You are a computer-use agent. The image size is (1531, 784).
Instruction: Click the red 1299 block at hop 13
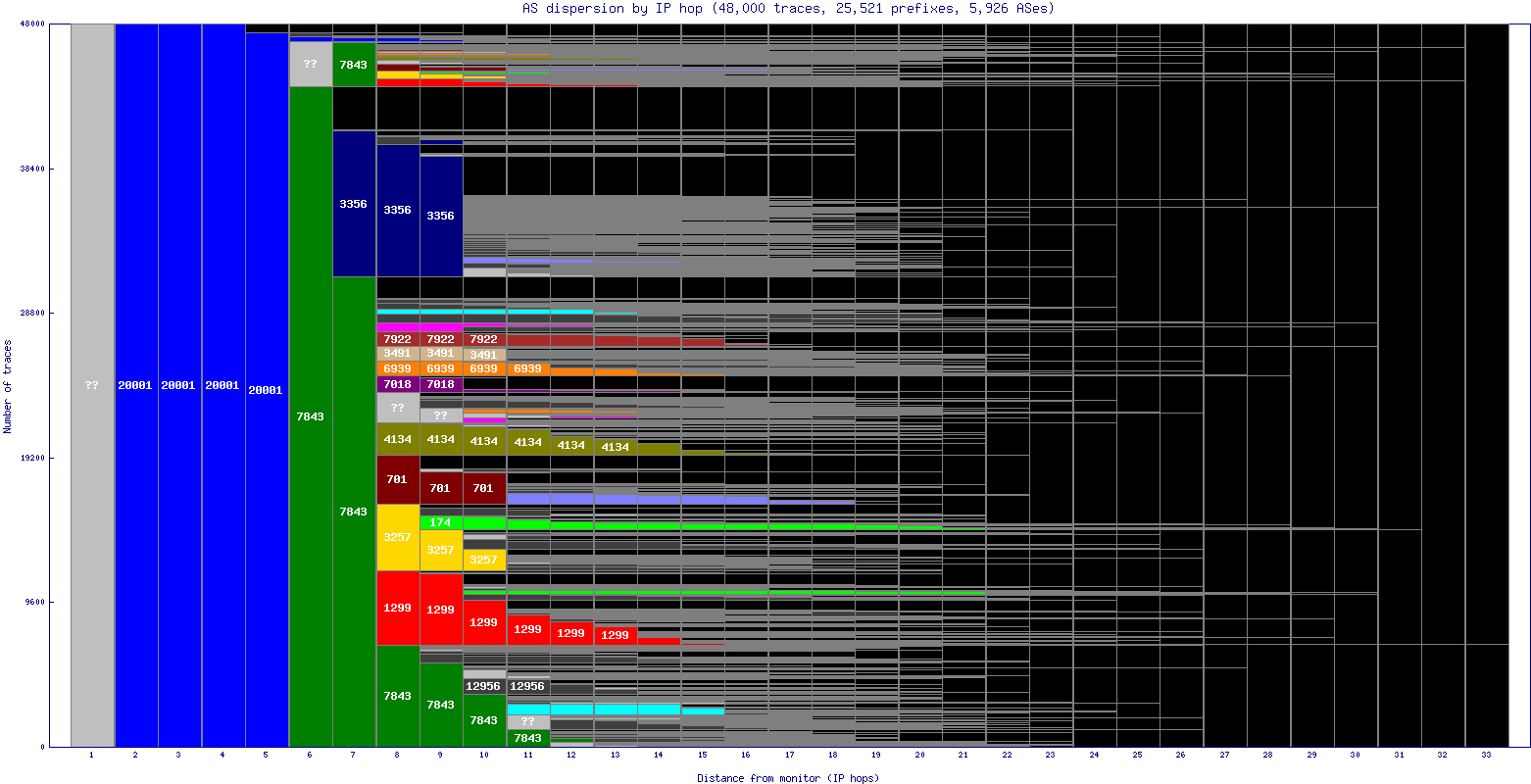click(x=616, y=635)
